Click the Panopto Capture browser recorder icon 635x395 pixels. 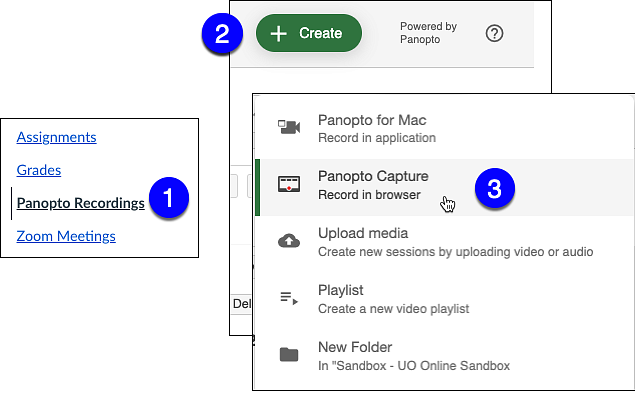click(289, 184)
